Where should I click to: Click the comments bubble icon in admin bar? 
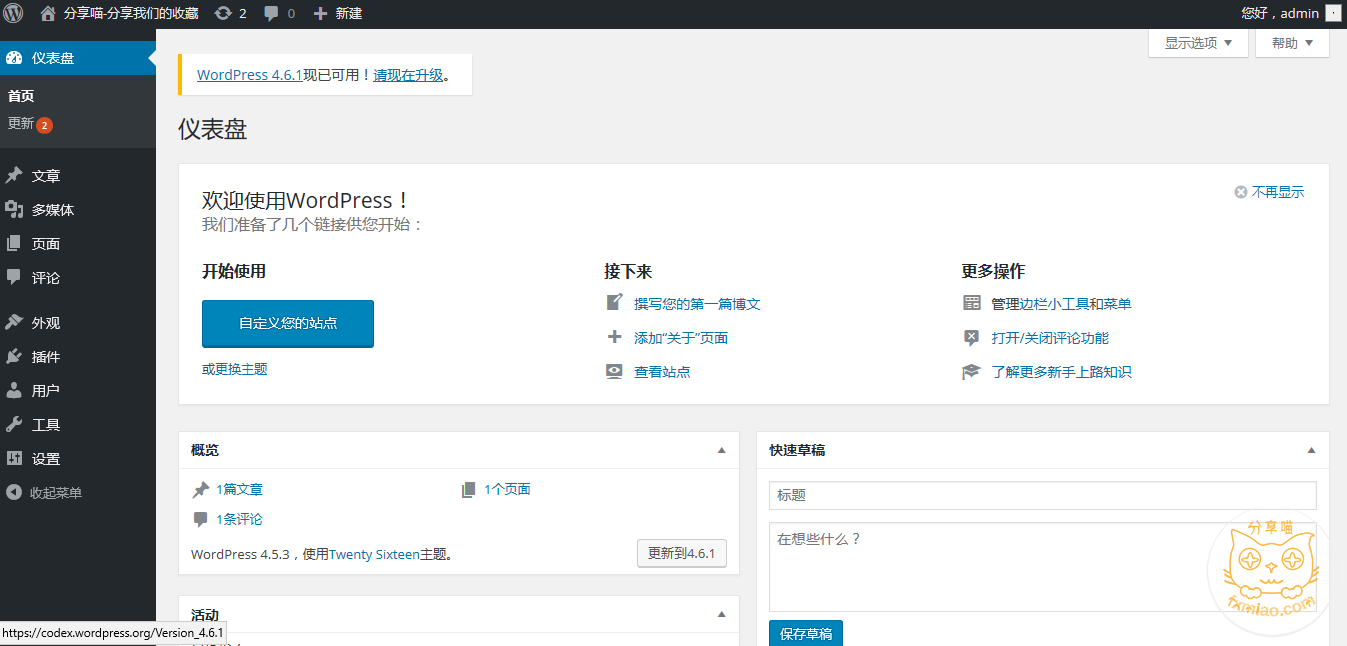point(271,14)
